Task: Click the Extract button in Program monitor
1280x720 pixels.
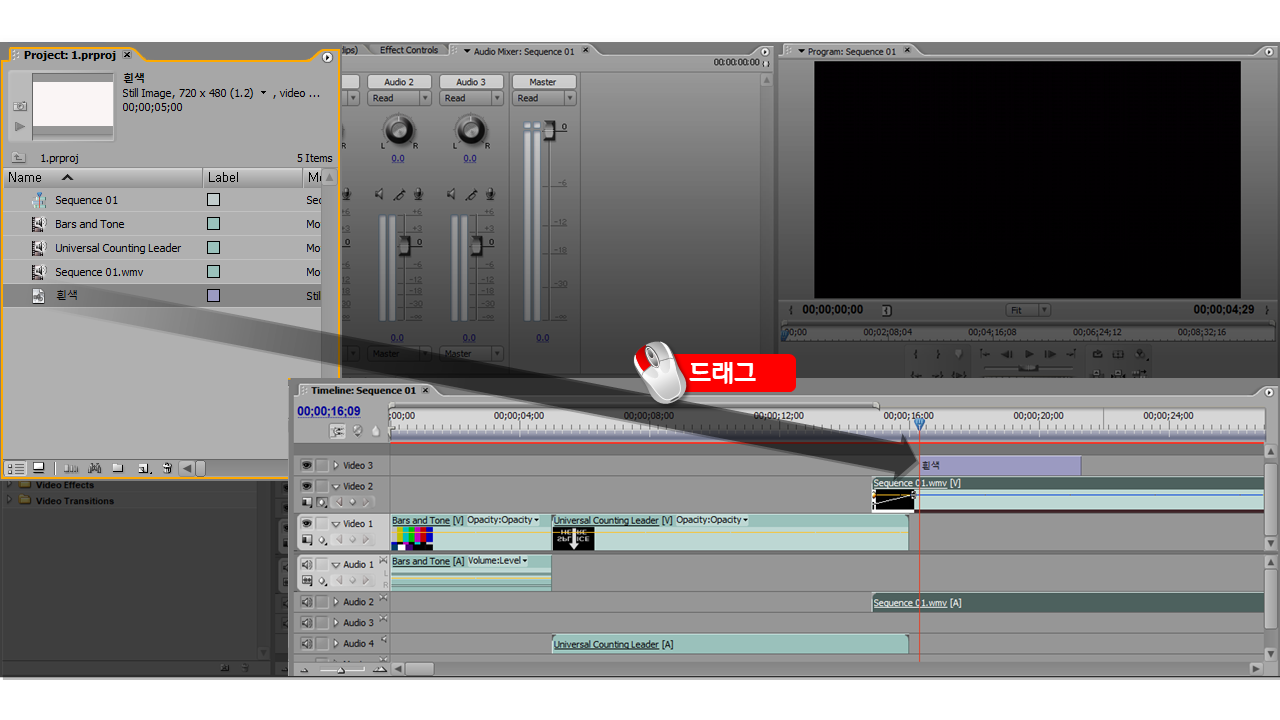Action: coord(1118,374)
